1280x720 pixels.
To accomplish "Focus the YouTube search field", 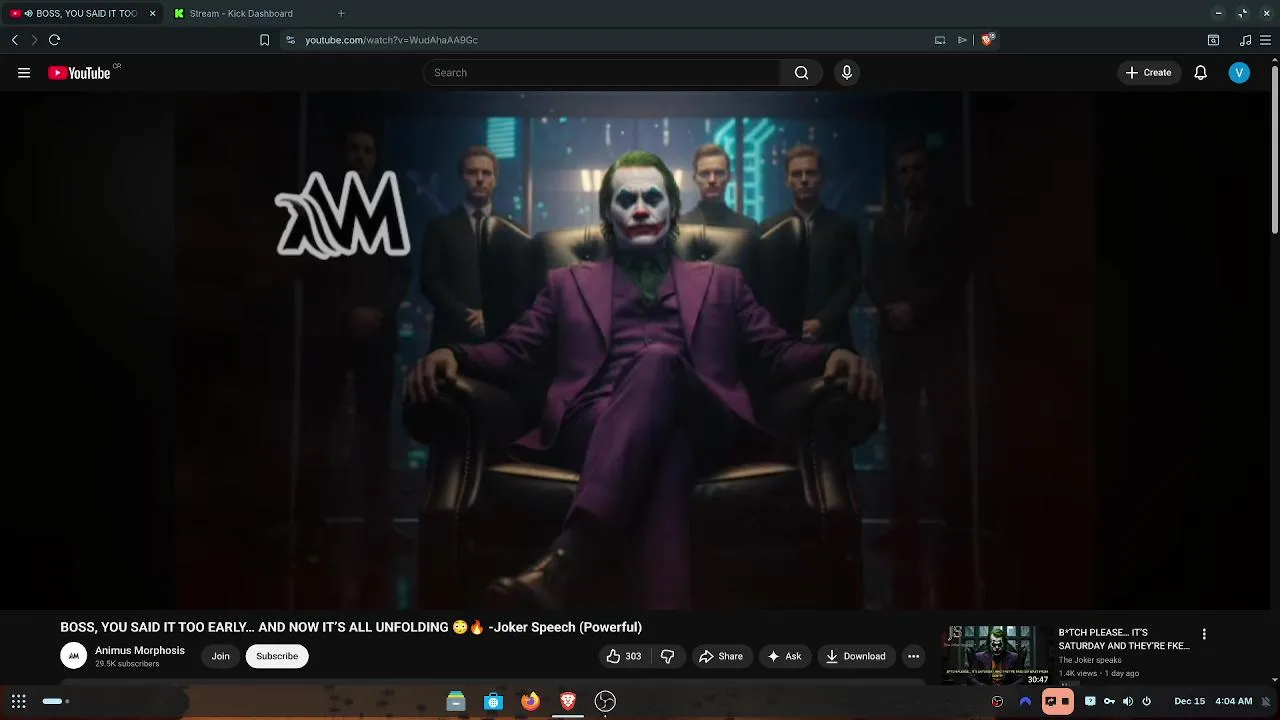I will click(x=602, y=73).
